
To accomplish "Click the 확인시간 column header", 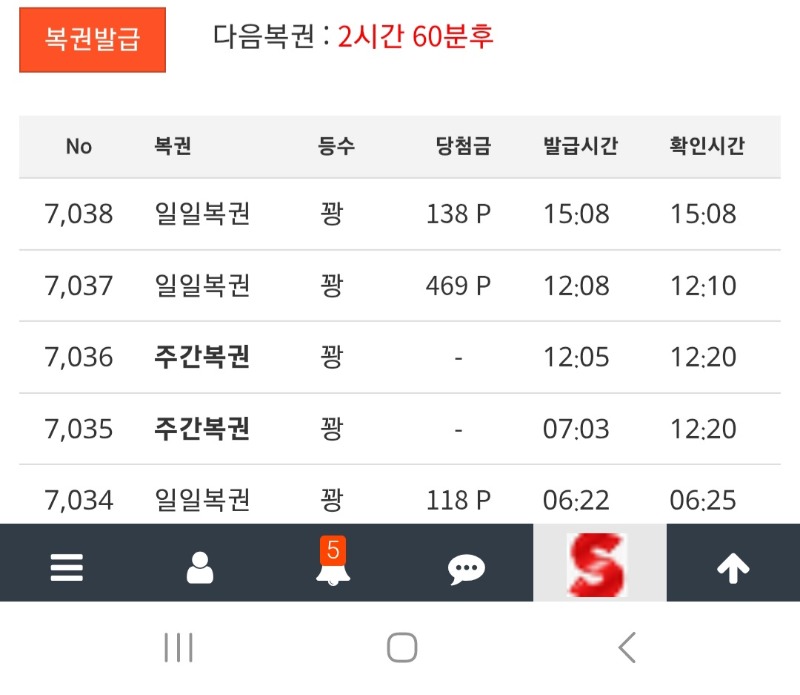I will coord(707,146).
